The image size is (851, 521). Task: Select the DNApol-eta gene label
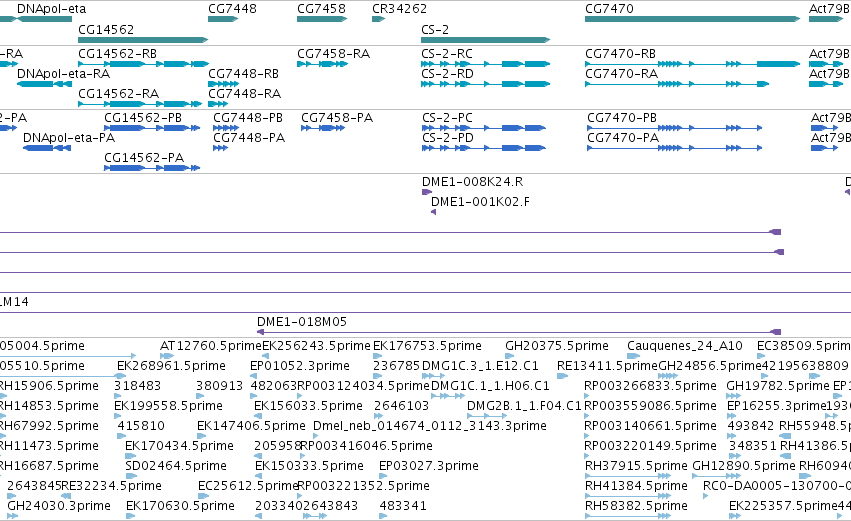pos(52,9)
